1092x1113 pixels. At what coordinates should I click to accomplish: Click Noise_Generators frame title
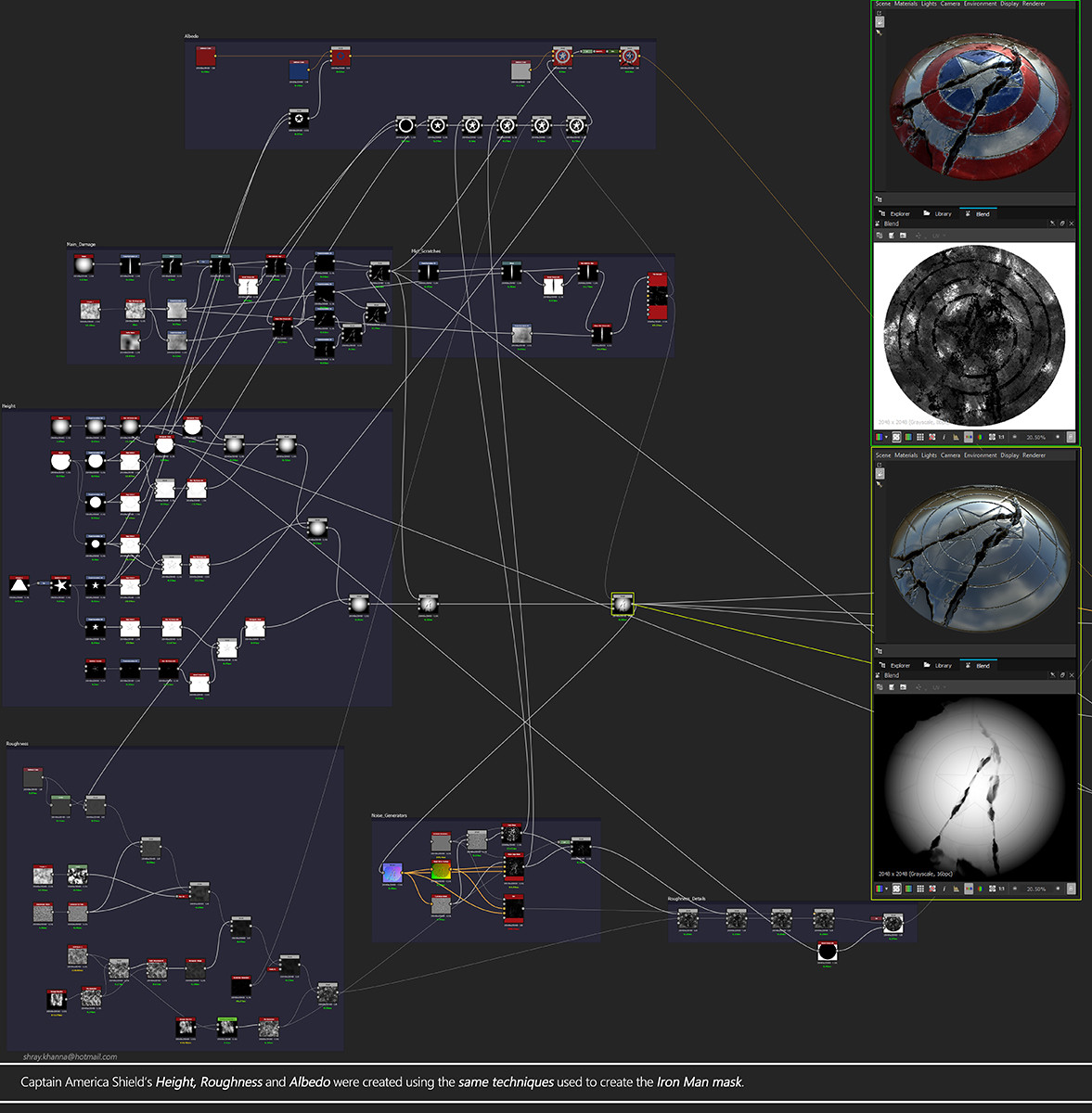tap(389, 815)
